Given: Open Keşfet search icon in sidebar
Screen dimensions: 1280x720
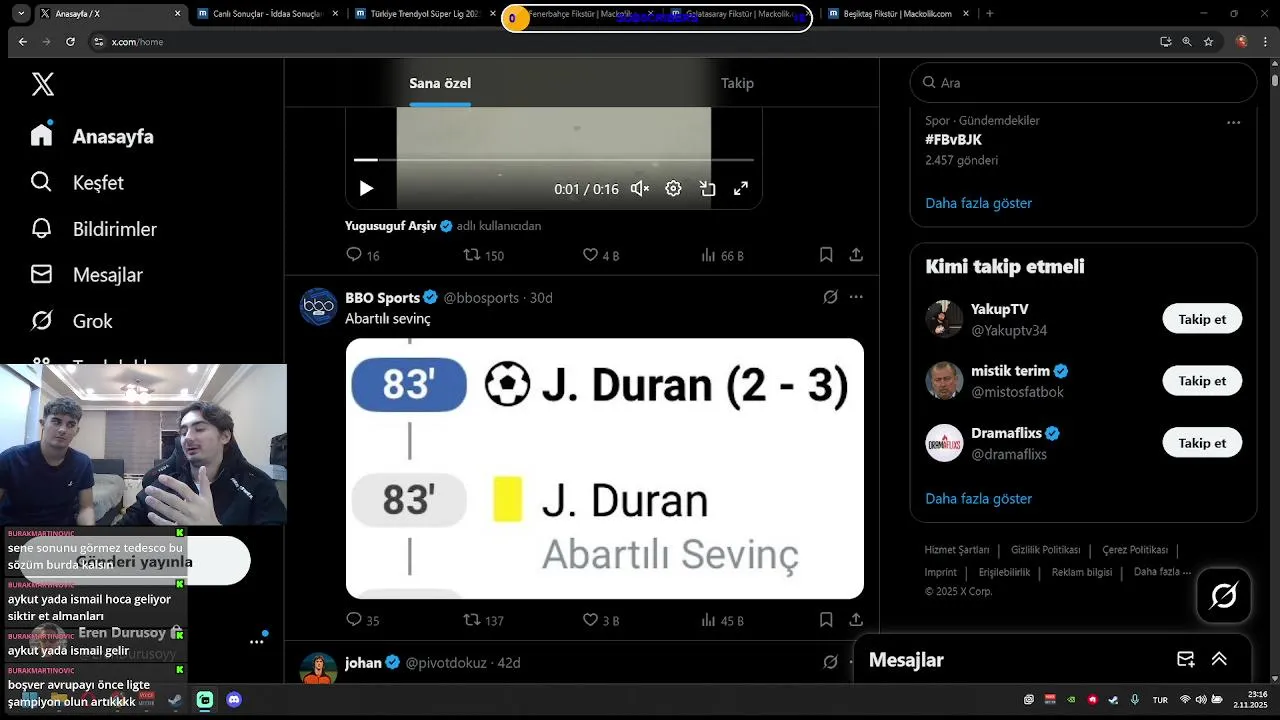Looking at the screenshot, I should [41, 182].
